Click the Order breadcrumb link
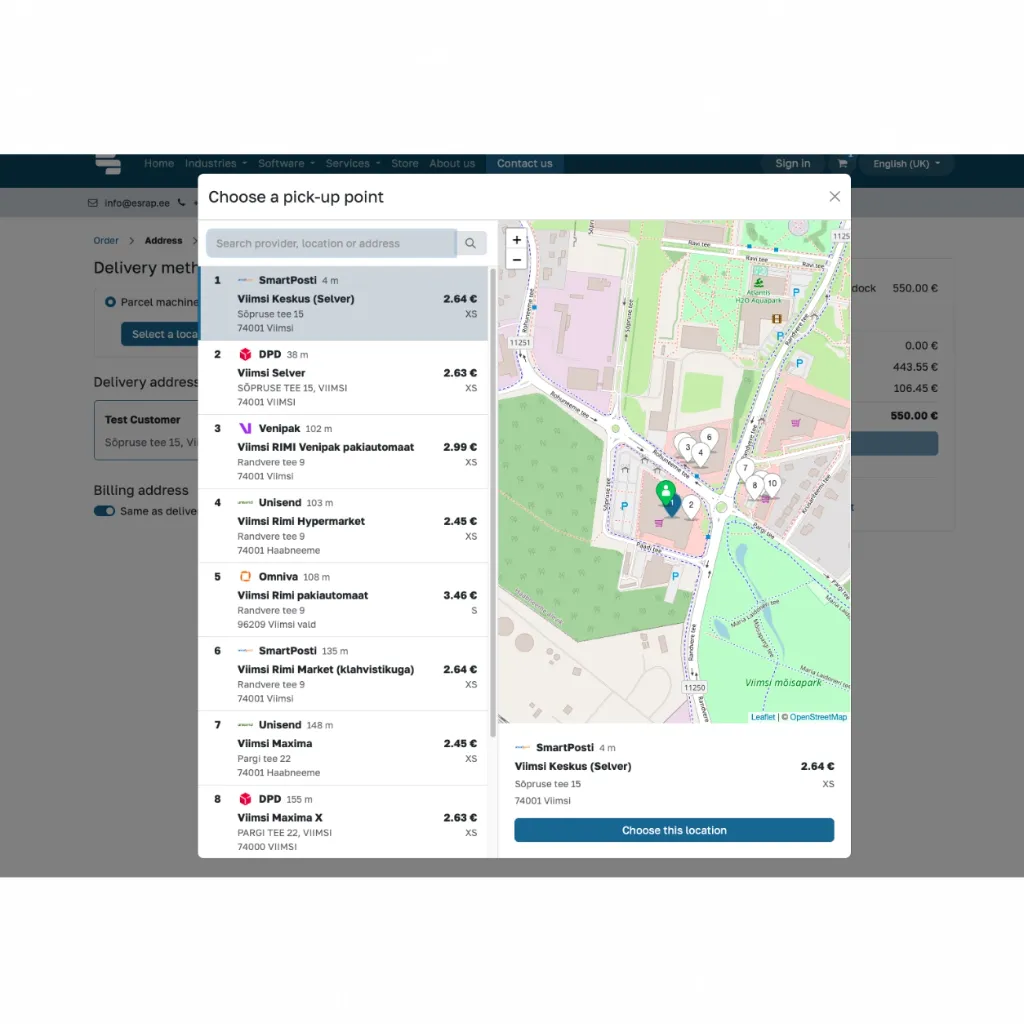Screen dimensions: 1024x1024 106,240
